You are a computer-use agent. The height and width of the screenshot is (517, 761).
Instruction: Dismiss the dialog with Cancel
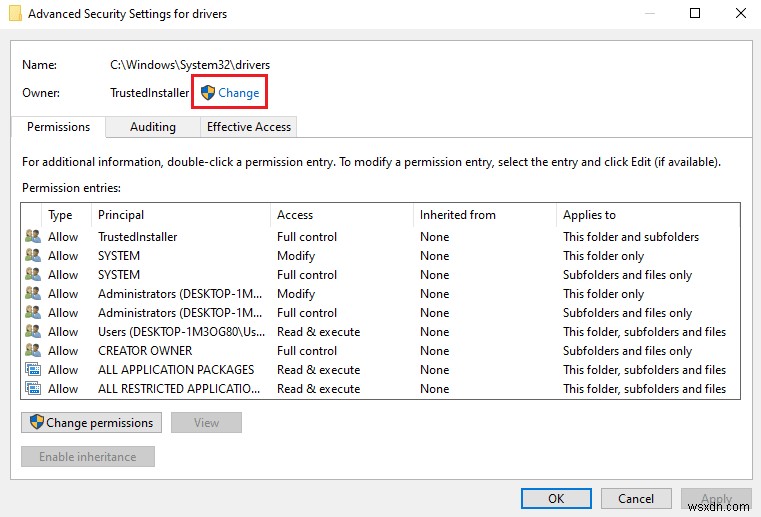(x=636, y=499)
